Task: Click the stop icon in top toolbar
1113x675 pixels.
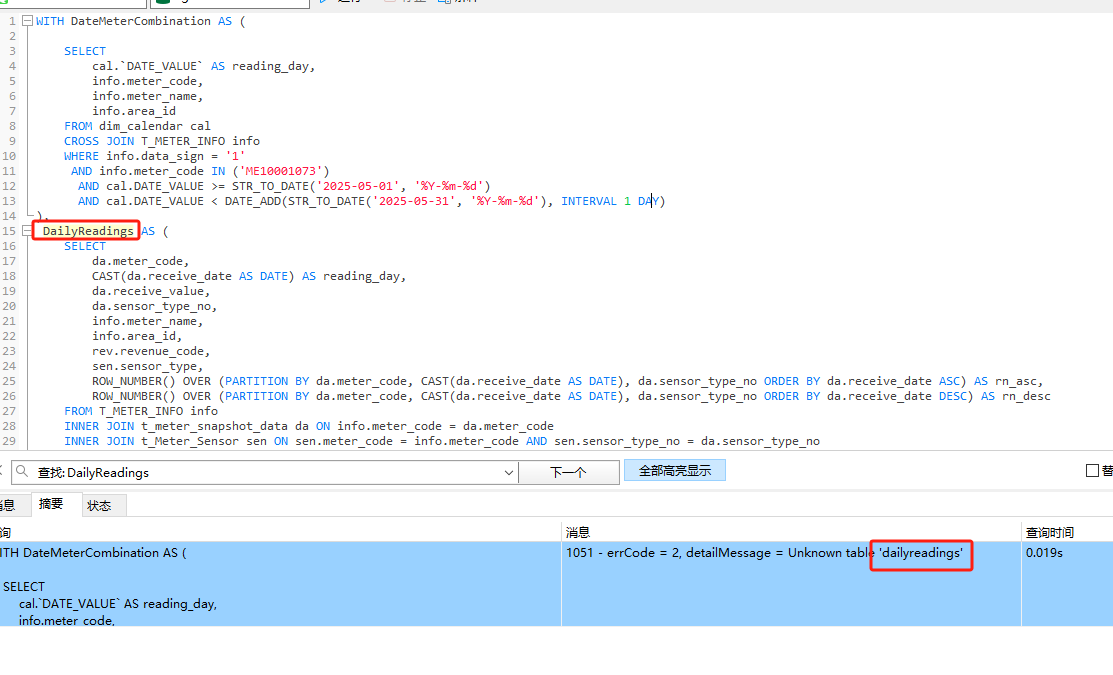Action: pyautogui.click(x=392, y=2)
